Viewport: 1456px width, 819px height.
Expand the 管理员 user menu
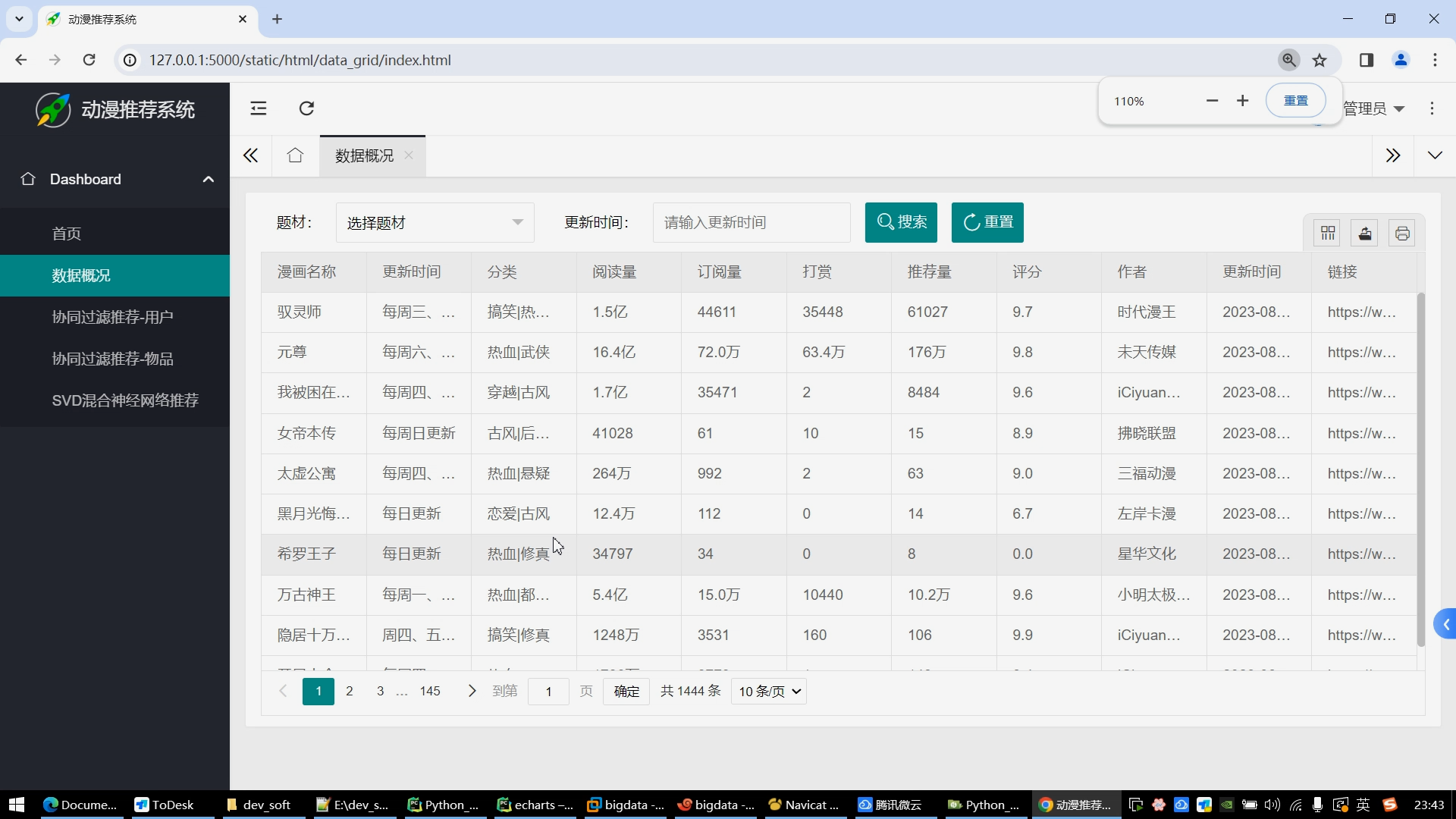coord(1374,109)
